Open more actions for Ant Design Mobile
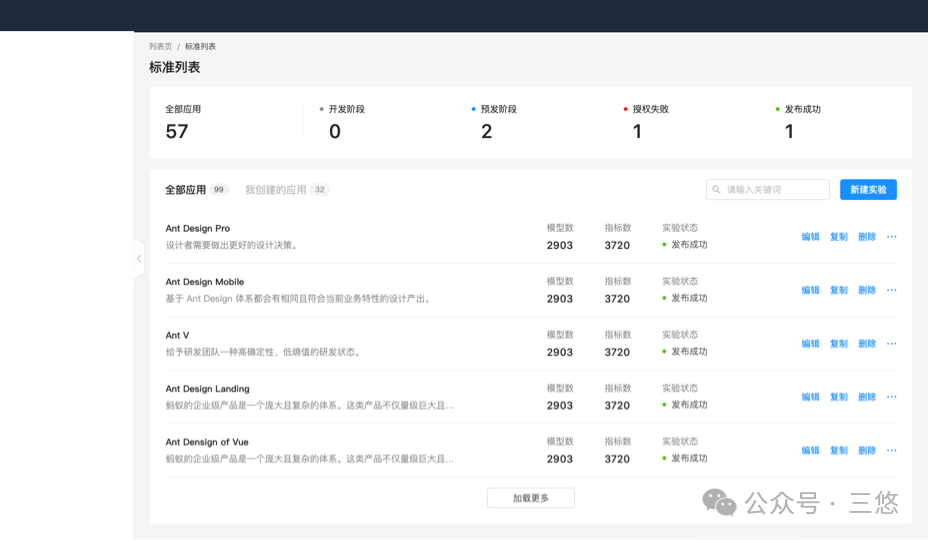Viewport: 928px width, 540px height. coord(891,290)
